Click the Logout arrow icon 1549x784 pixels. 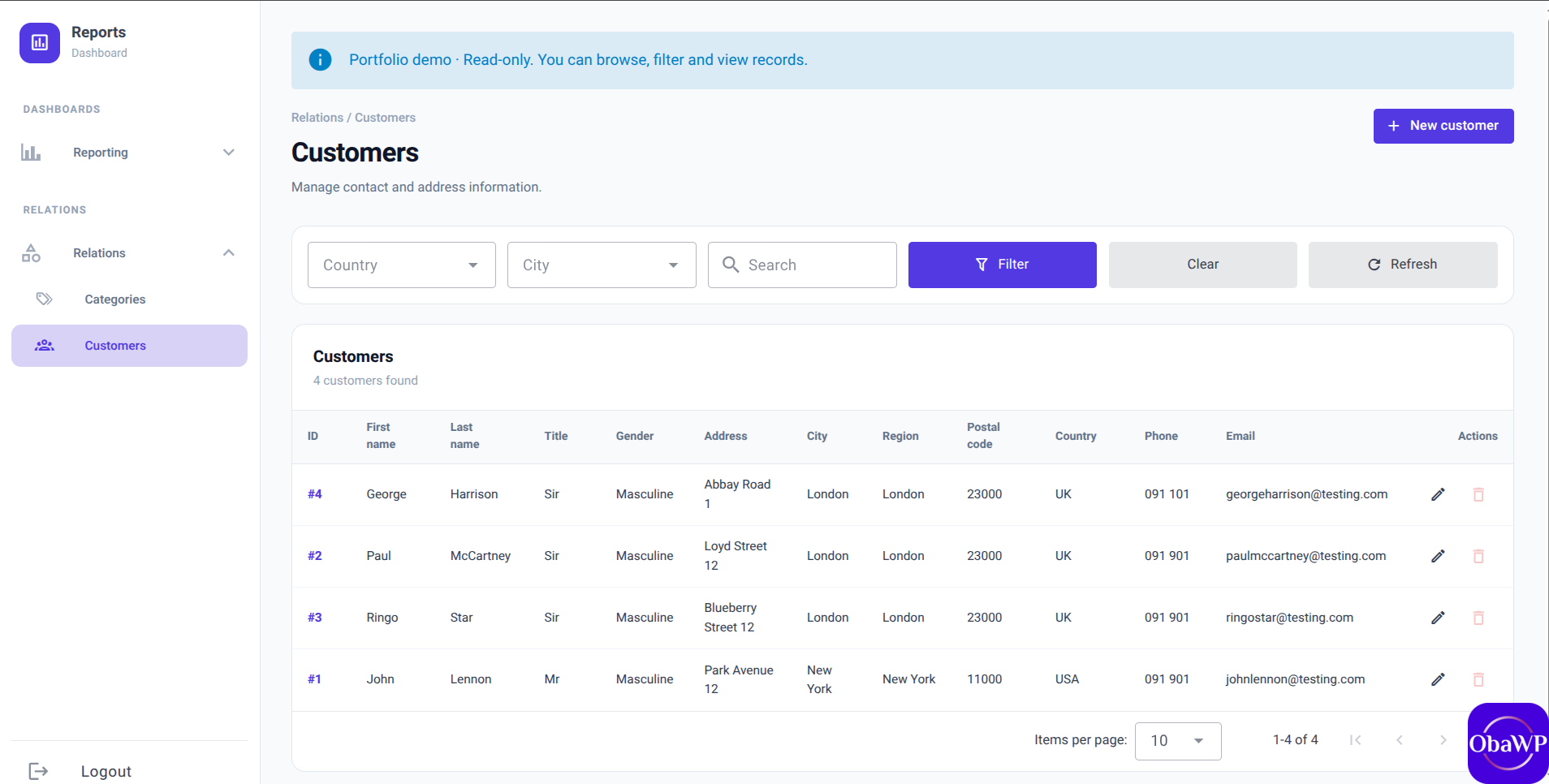[x=38, y=771]
